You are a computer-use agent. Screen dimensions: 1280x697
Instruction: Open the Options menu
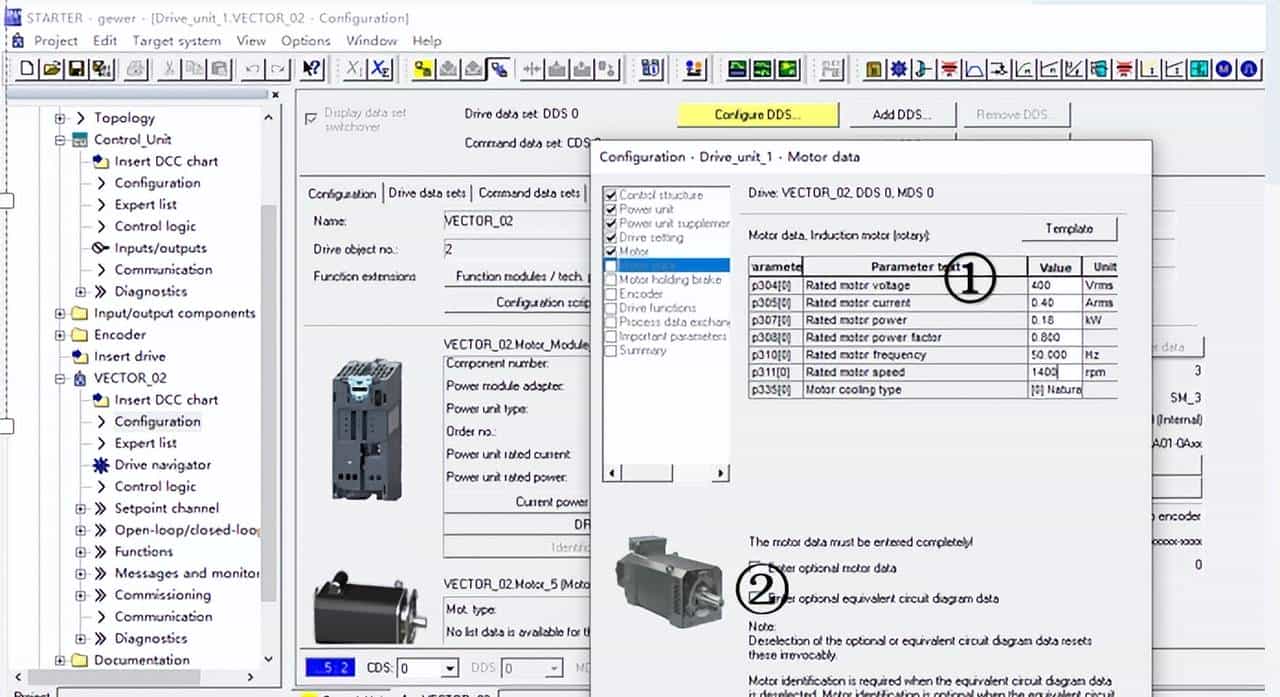click(306, 41)
